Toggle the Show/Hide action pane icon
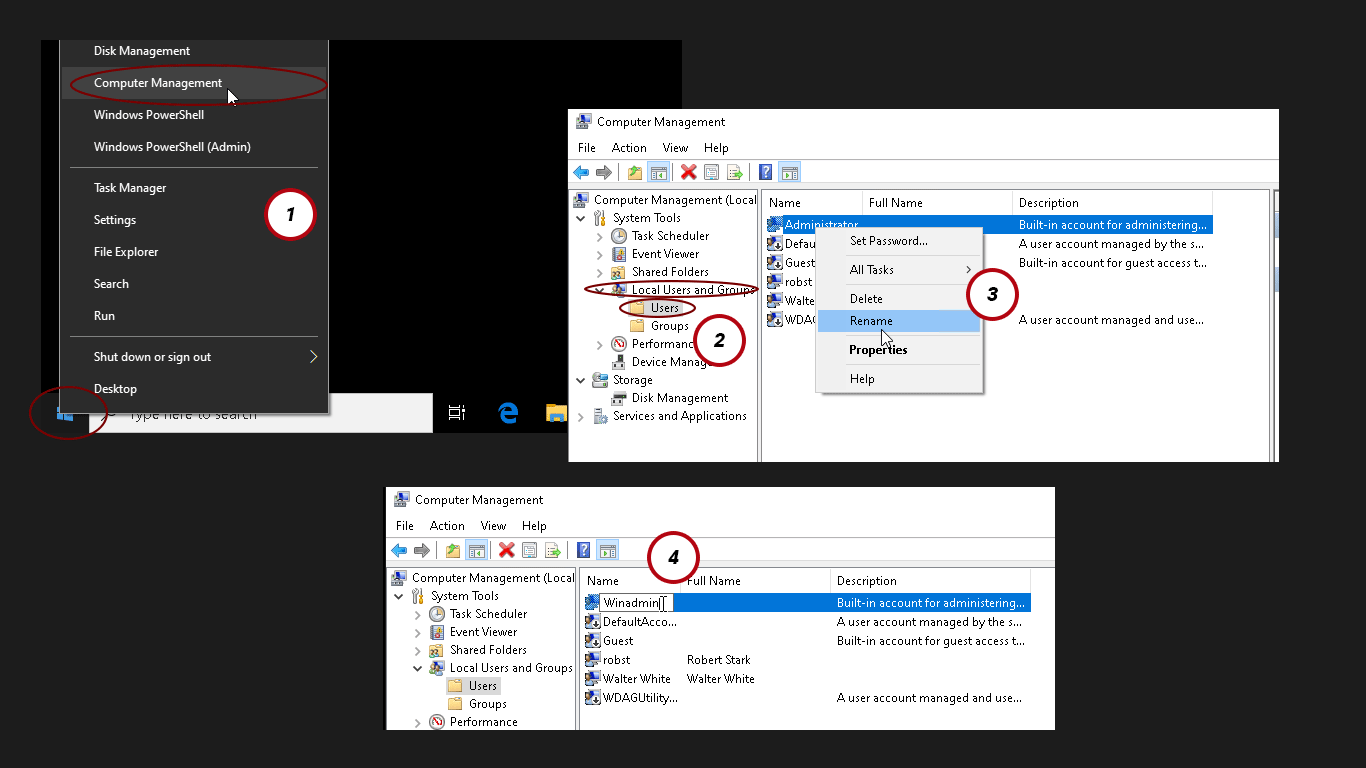Viewport: 1366px width, 768px height. click(789, 172)
